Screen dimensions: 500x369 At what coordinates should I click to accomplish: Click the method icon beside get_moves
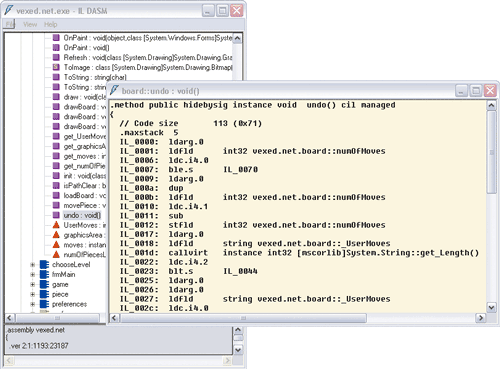[x=56, y=156]
